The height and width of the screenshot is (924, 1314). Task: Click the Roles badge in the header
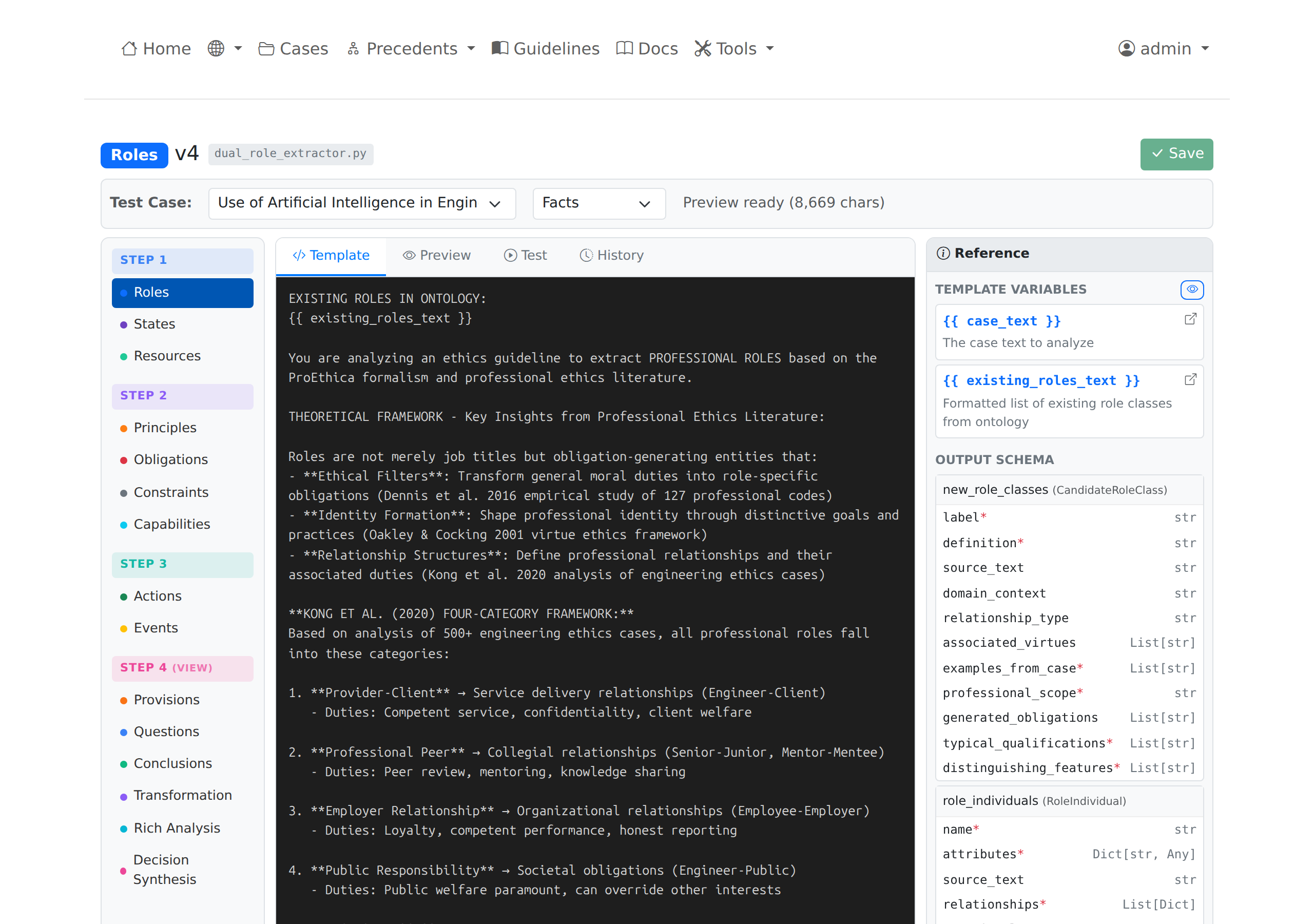[x=134, y=155]
